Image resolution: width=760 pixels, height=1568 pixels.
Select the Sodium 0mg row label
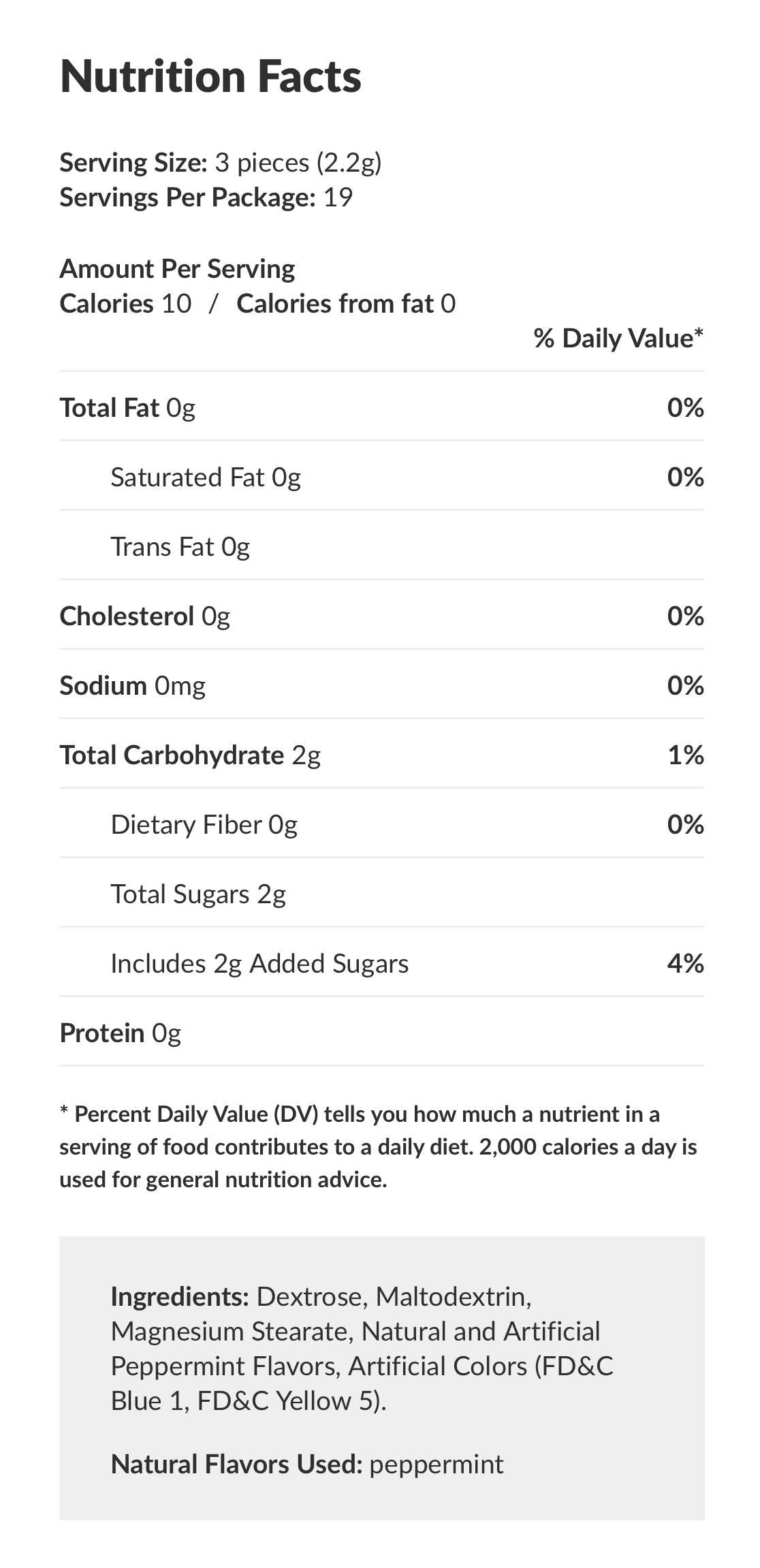click(x=132, y=686)
